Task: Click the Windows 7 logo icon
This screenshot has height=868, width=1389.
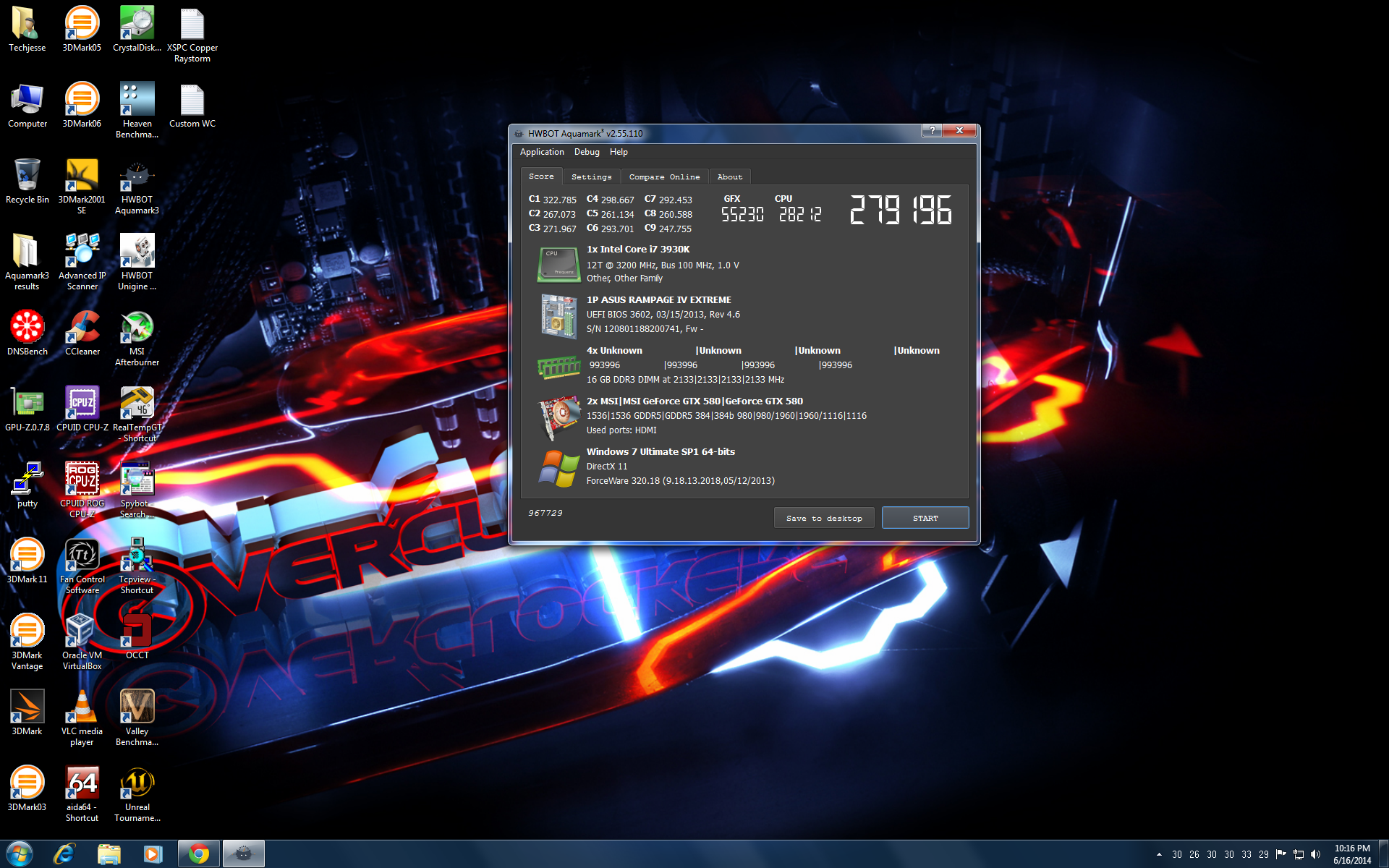Action: [x=558, y=468]
